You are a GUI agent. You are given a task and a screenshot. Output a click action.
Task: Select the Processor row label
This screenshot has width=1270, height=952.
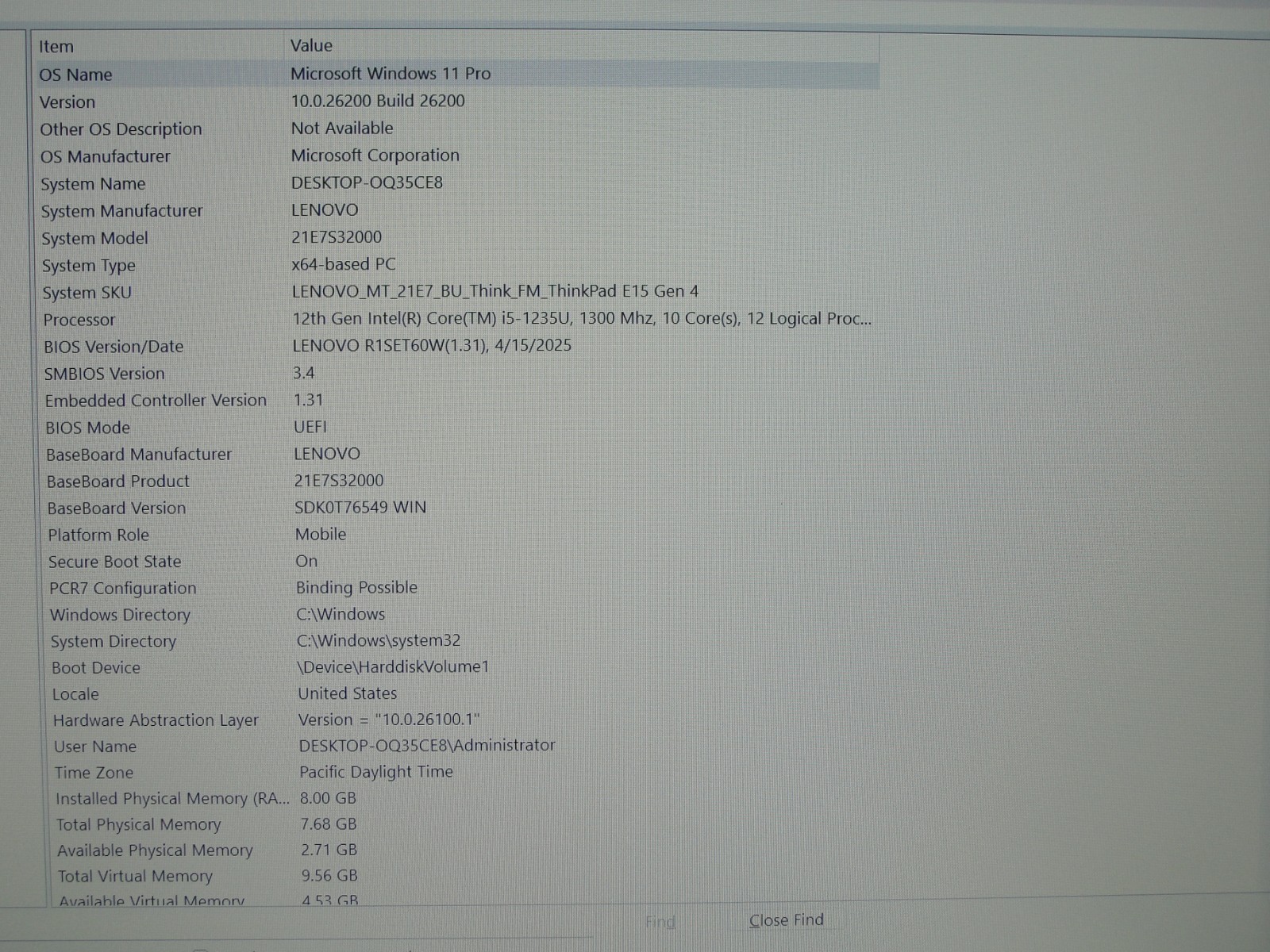79,320
